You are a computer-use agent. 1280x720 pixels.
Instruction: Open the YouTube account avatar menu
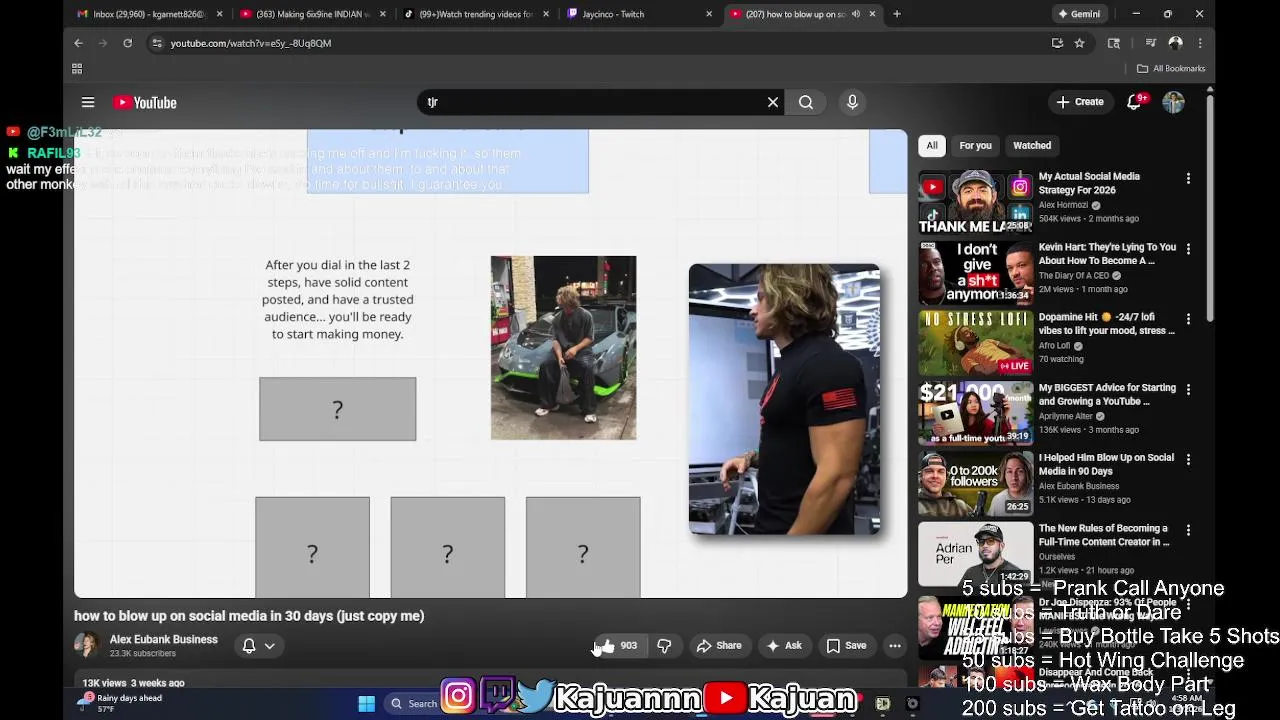coord(1173,102)
